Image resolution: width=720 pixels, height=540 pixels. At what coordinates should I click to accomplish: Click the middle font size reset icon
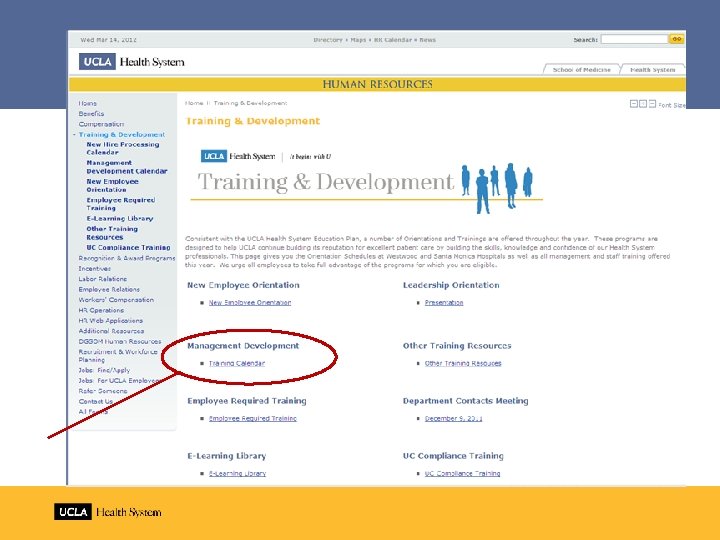(x=643, y=104)
